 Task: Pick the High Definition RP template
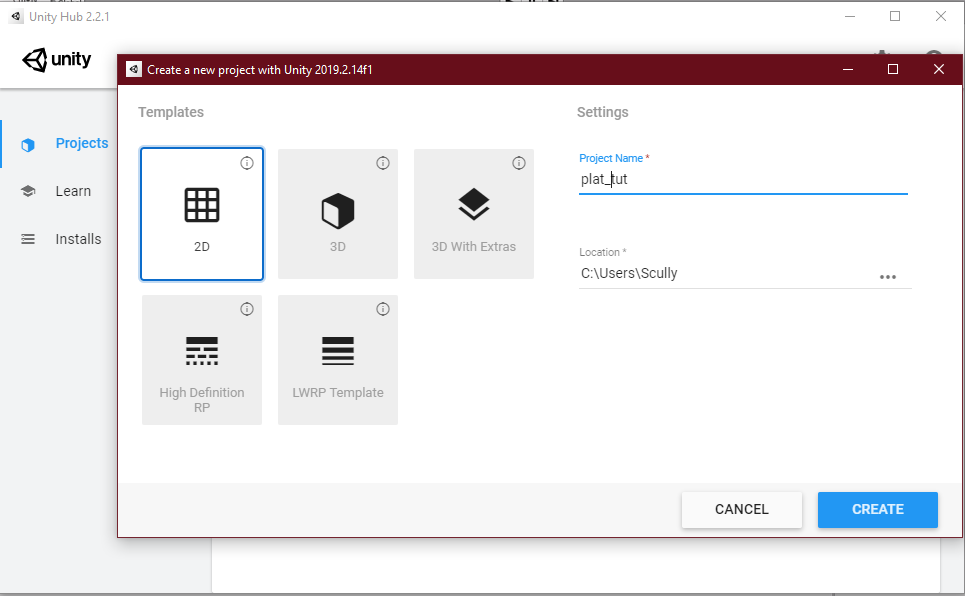(202, 360)
